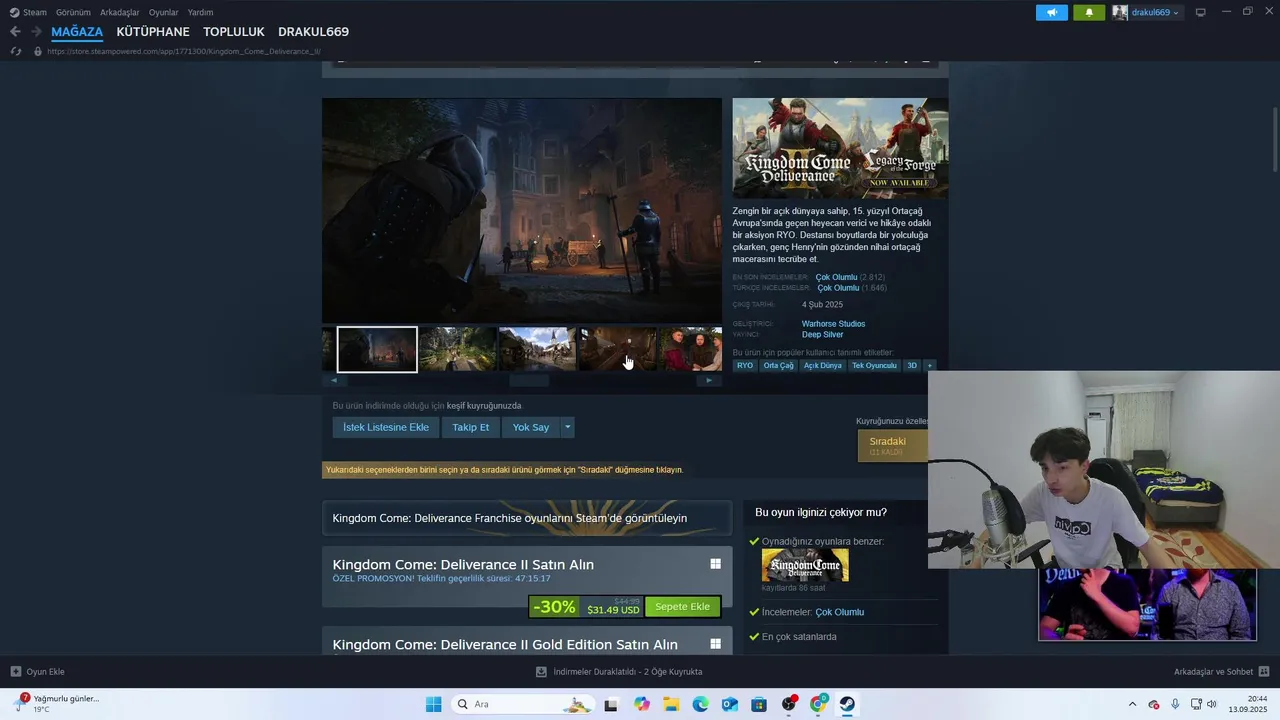Enter Big Picture mode via monitor icon
1280x720 pixels.
[1200, 12]
